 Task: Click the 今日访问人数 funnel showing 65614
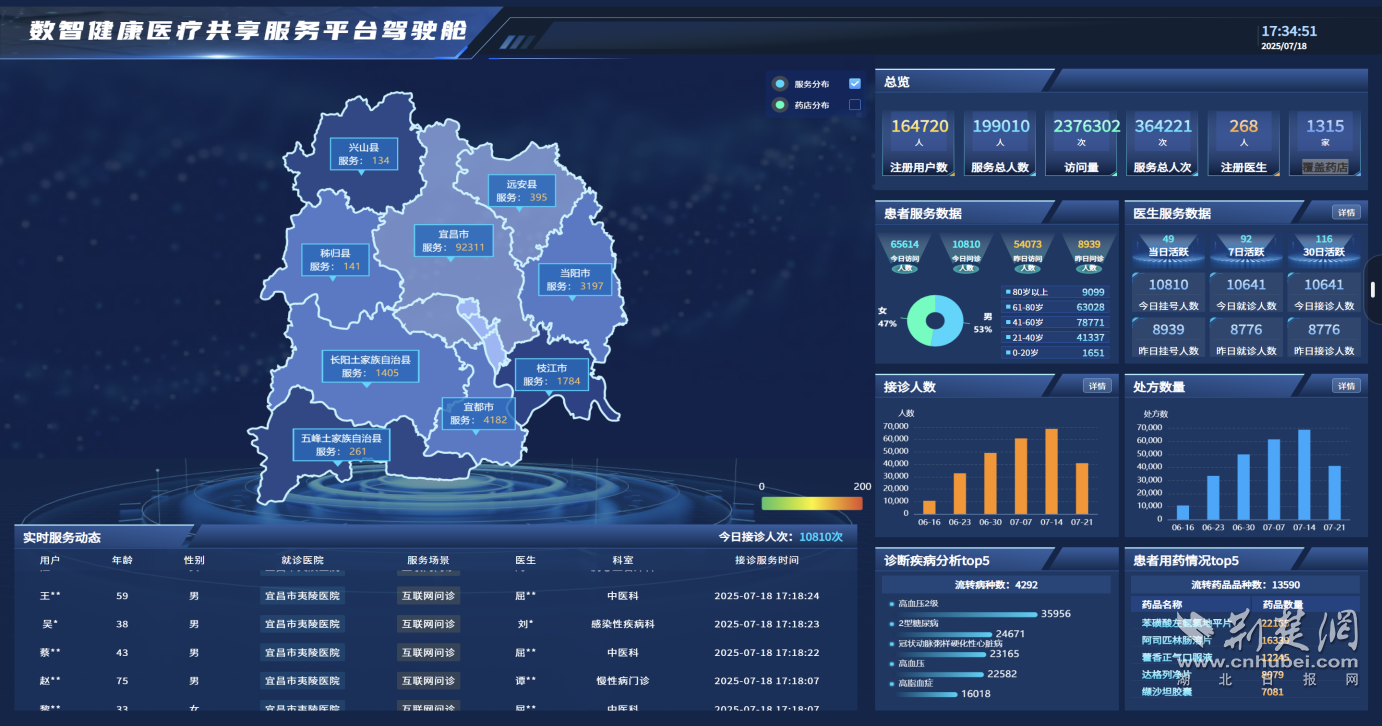pos(905,254)
